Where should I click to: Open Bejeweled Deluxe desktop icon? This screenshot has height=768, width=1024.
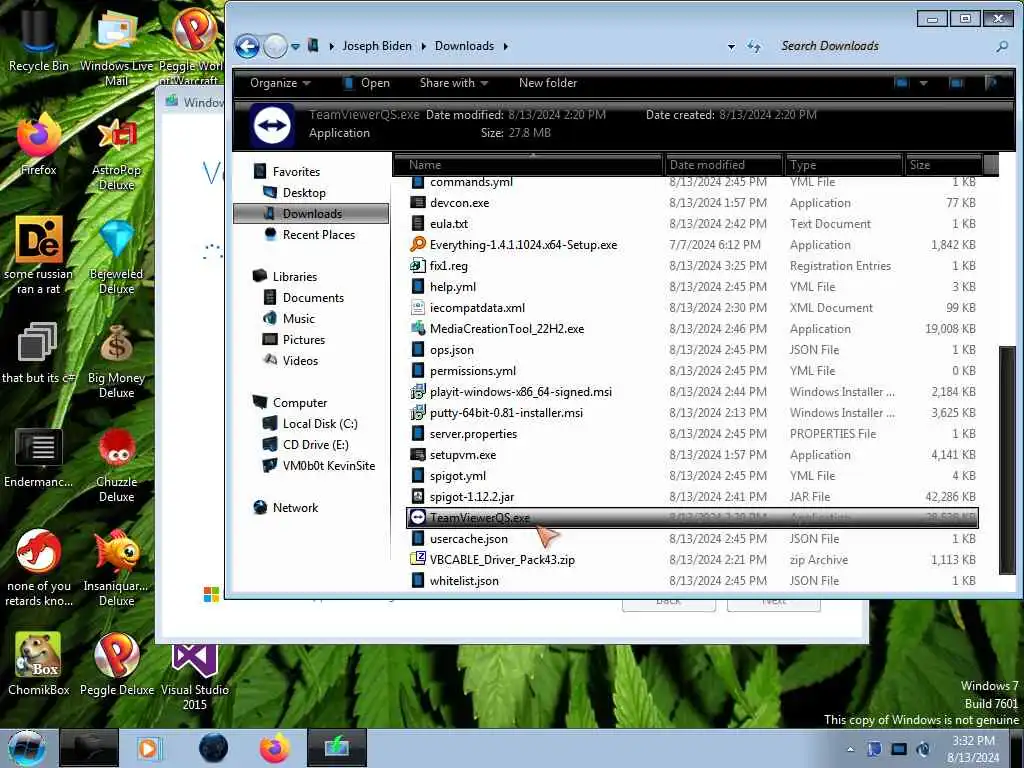116,257
